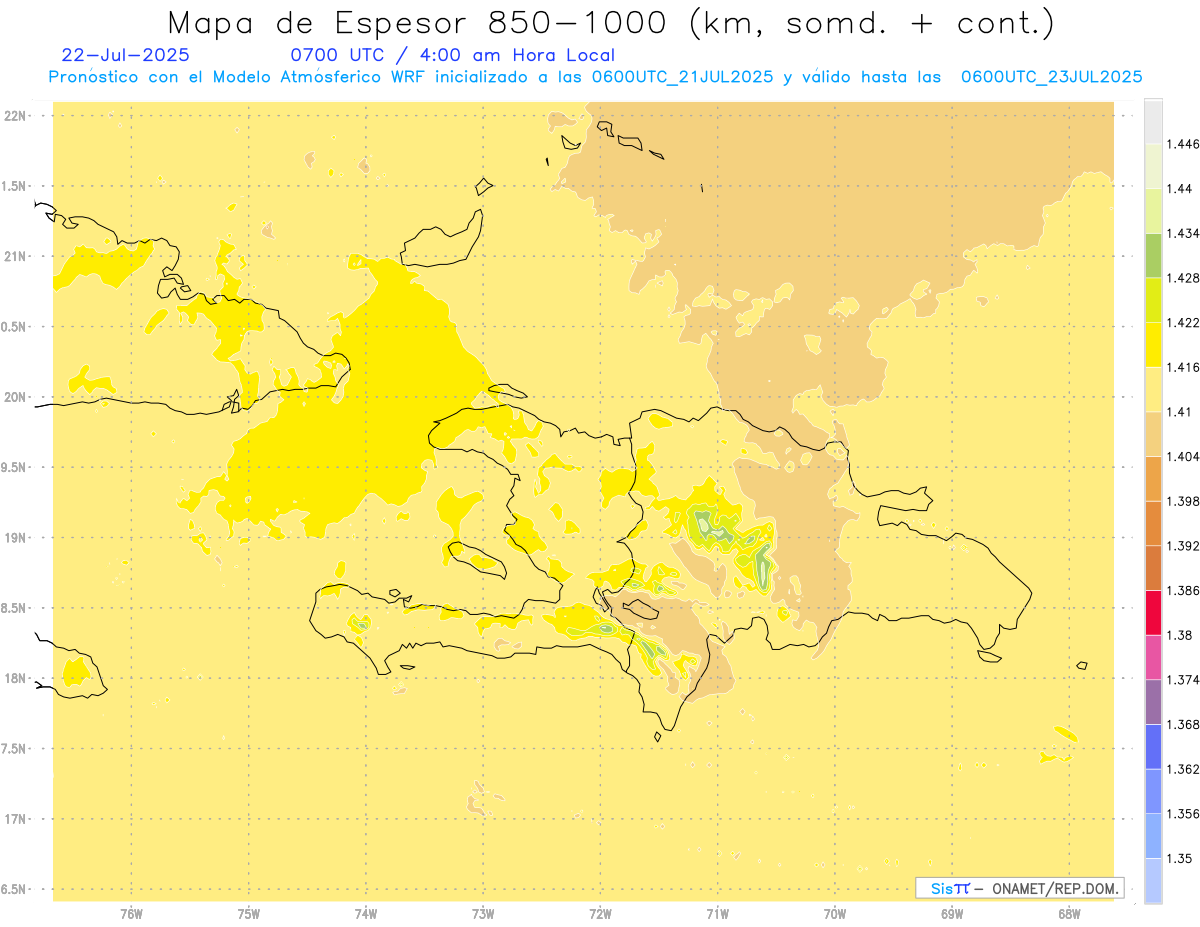Click the initialization time '0600UTC_21JUL2025'
Screen dimensions: 1200x927
[682, 77]
